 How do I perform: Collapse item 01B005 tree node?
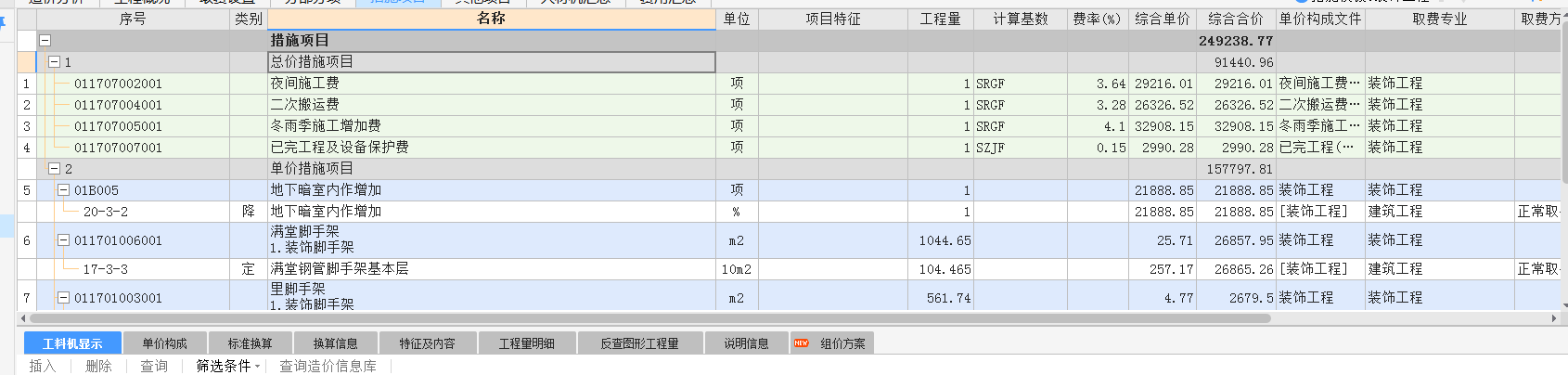63,190
